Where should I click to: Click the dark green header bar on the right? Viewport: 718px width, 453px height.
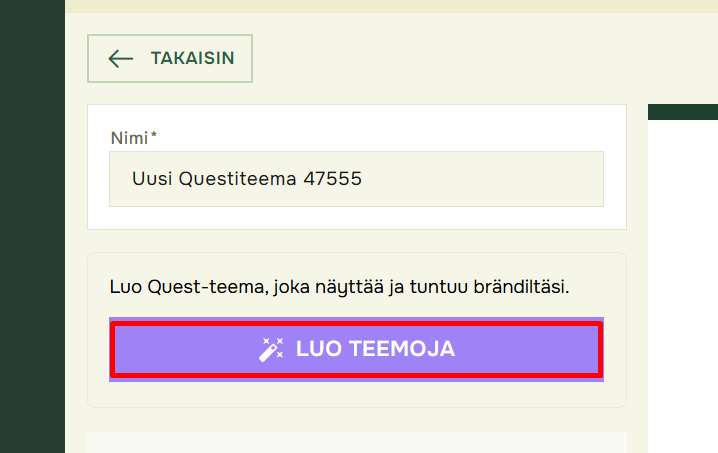682,111
